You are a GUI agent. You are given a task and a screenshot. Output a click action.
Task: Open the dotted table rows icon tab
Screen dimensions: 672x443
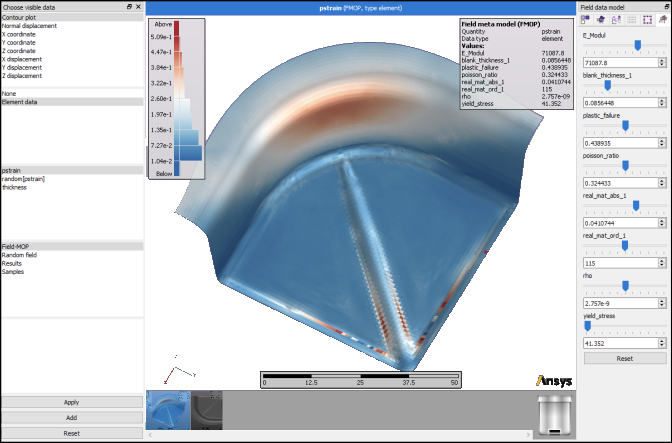click(x=632, y=20)
